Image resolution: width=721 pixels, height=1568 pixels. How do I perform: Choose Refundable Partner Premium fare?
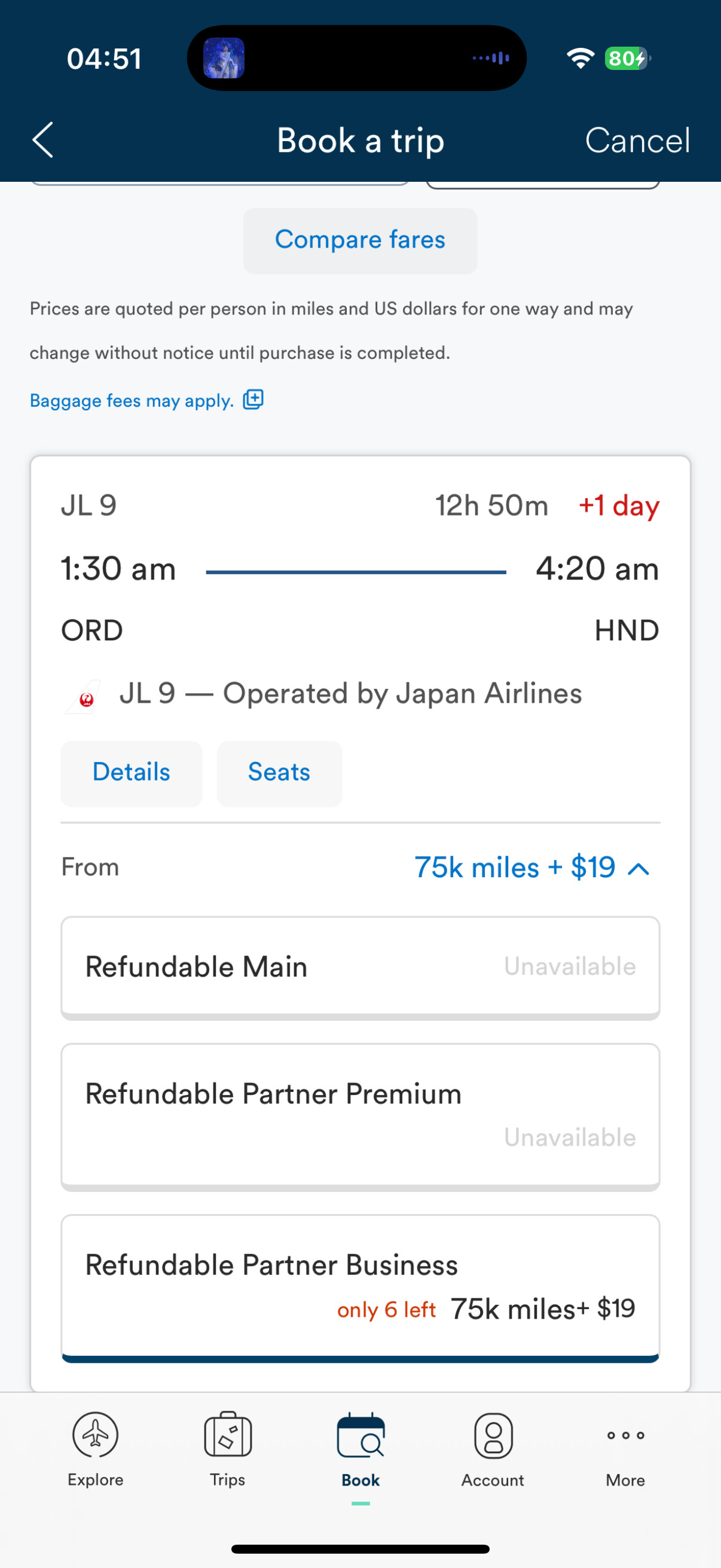tap(360, 1115)
